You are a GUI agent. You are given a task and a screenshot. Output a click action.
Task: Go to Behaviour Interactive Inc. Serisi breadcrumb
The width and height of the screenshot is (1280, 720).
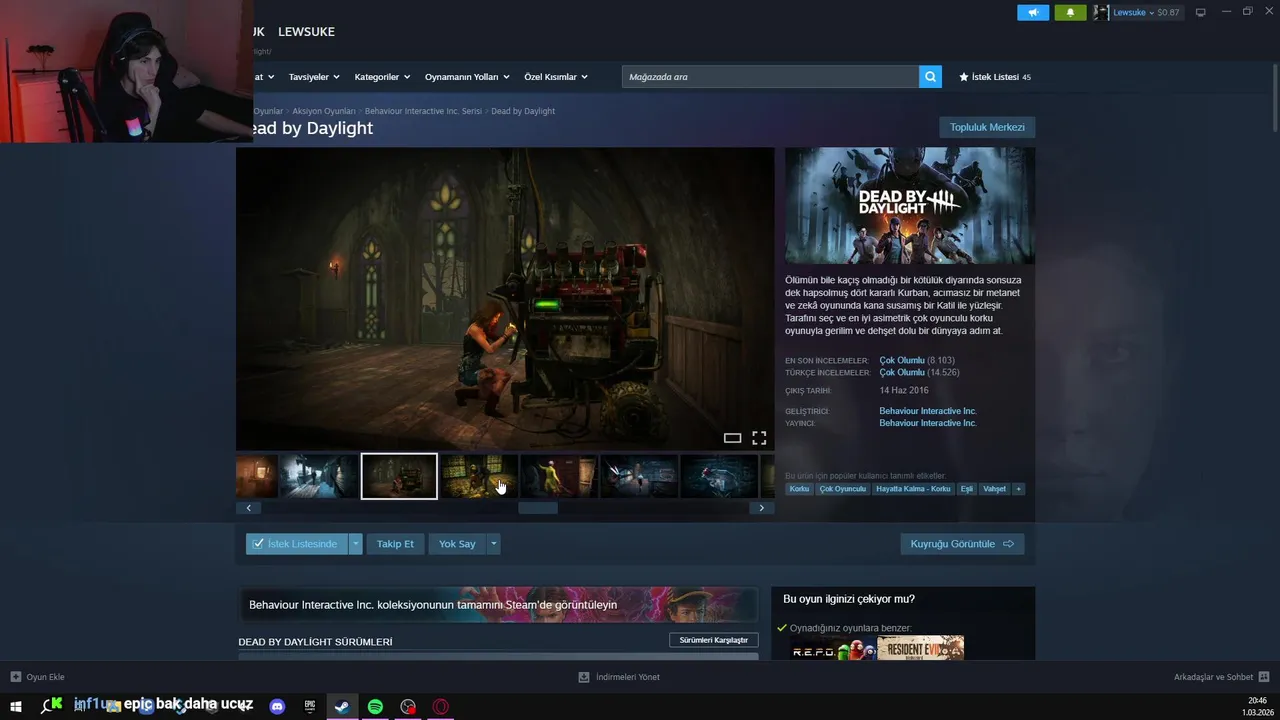click(423, 111)
